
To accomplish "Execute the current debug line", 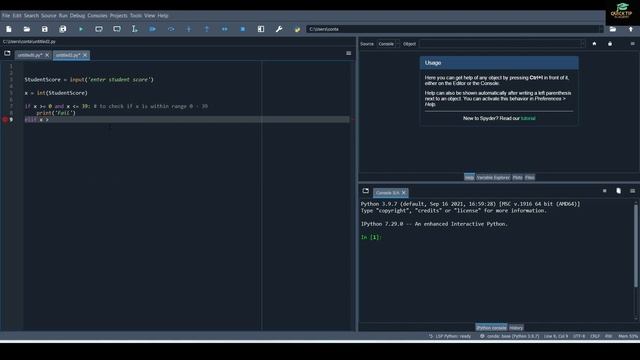I will click(x=171, y=29).
